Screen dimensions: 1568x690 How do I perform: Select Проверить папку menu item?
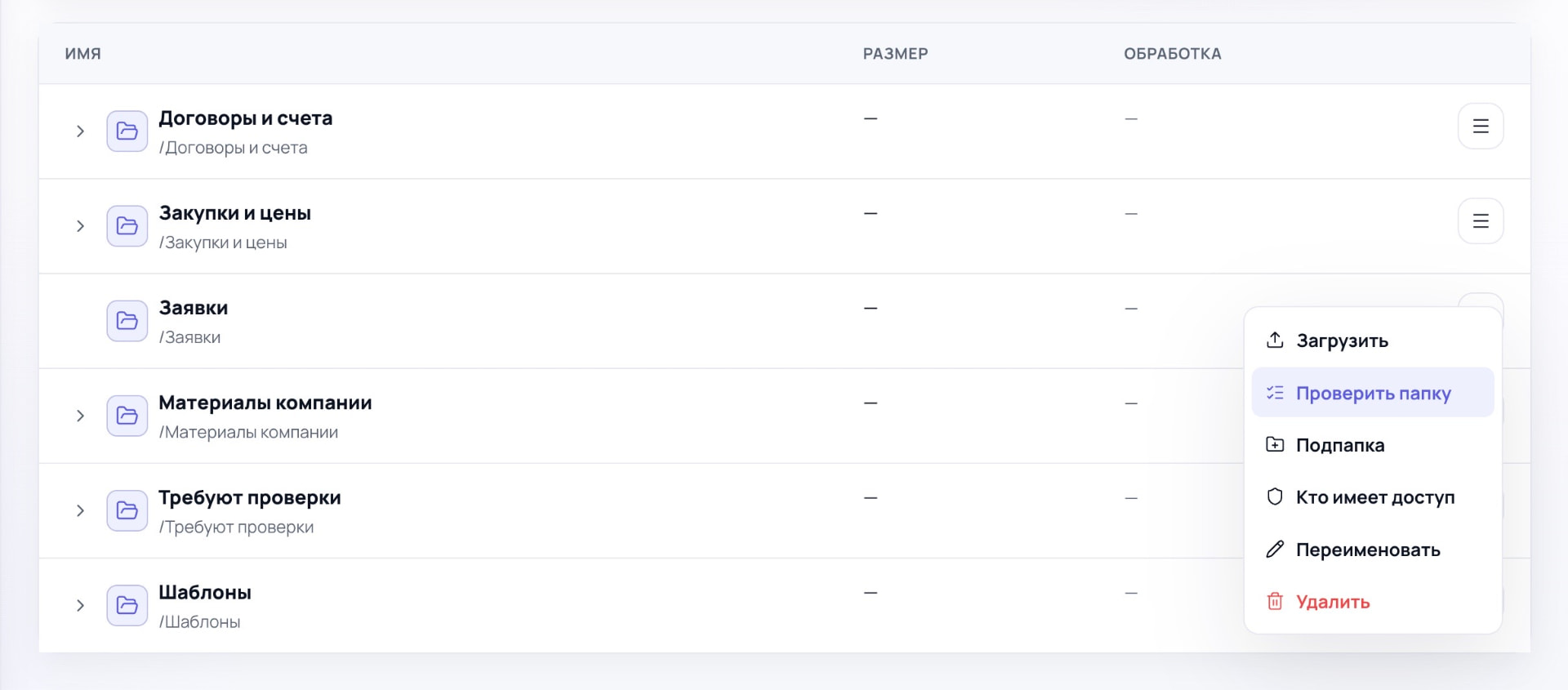(1373, 393)
